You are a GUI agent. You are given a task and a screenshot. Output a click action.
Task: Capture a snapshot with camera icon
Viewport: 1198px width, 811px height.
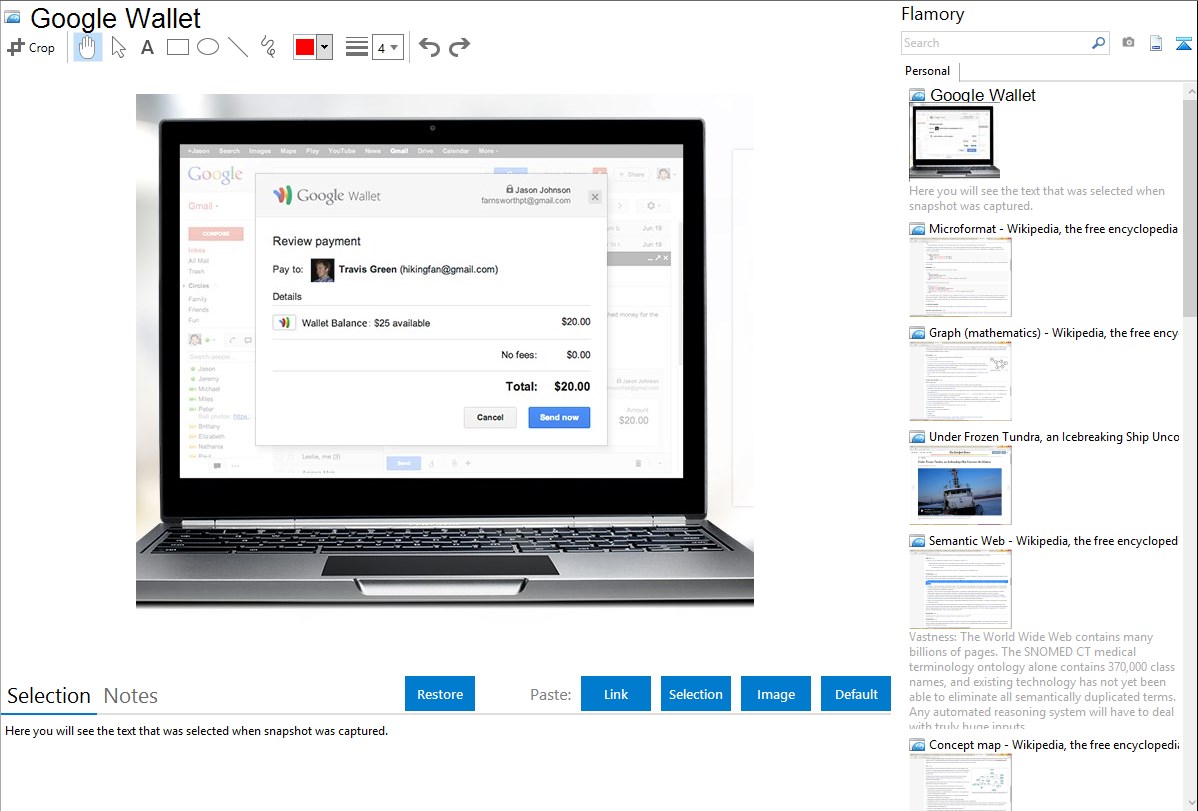pyautogui.click(x=1128, y=43)
